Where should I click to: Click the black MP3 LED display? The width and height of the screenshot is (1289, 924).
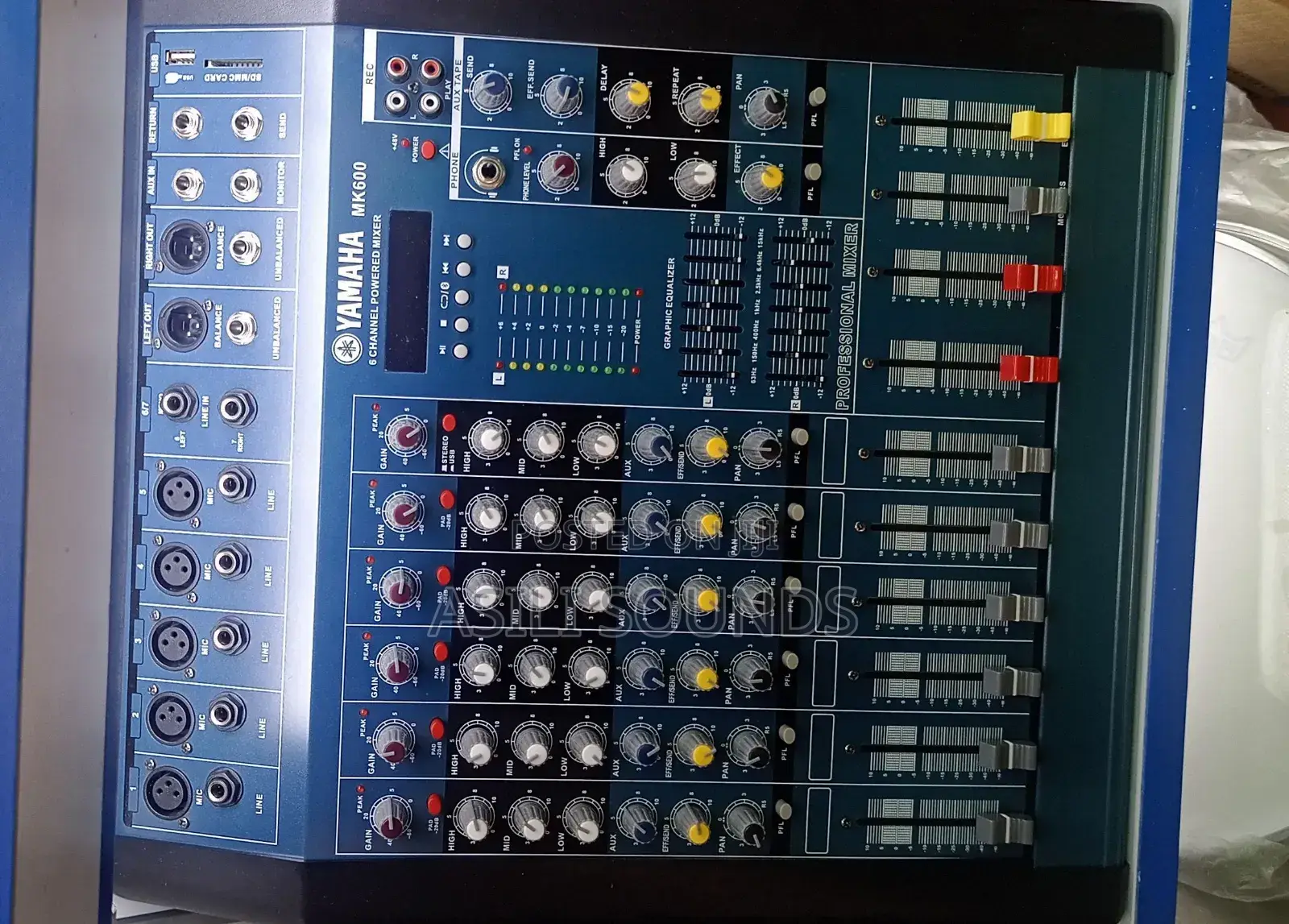point(408,292)
